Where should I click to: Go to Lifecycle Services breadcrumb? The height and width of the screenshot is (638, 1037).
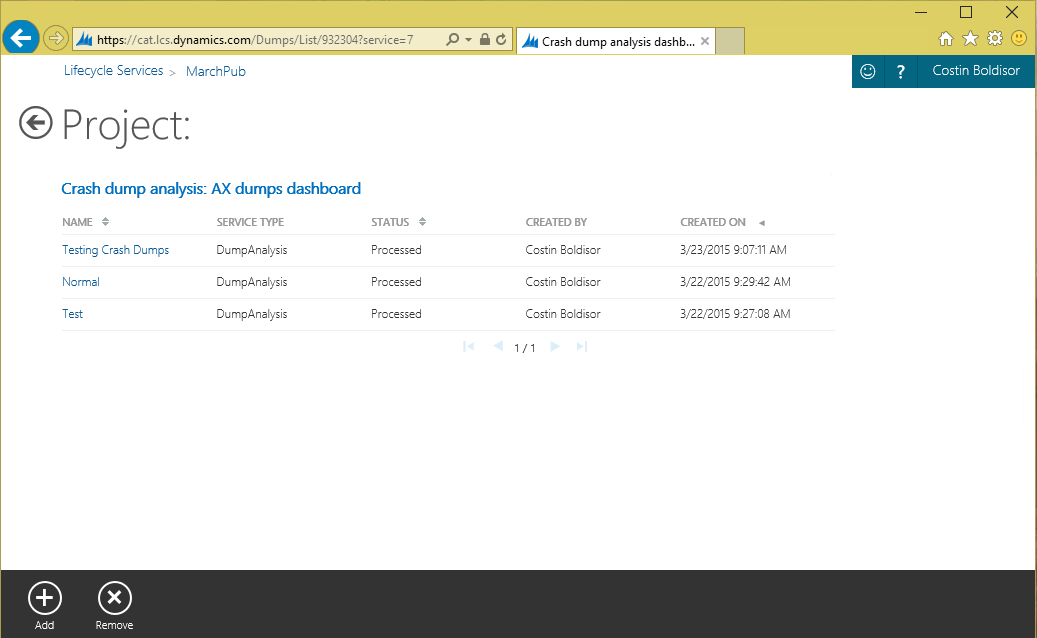tap(113, 71)
